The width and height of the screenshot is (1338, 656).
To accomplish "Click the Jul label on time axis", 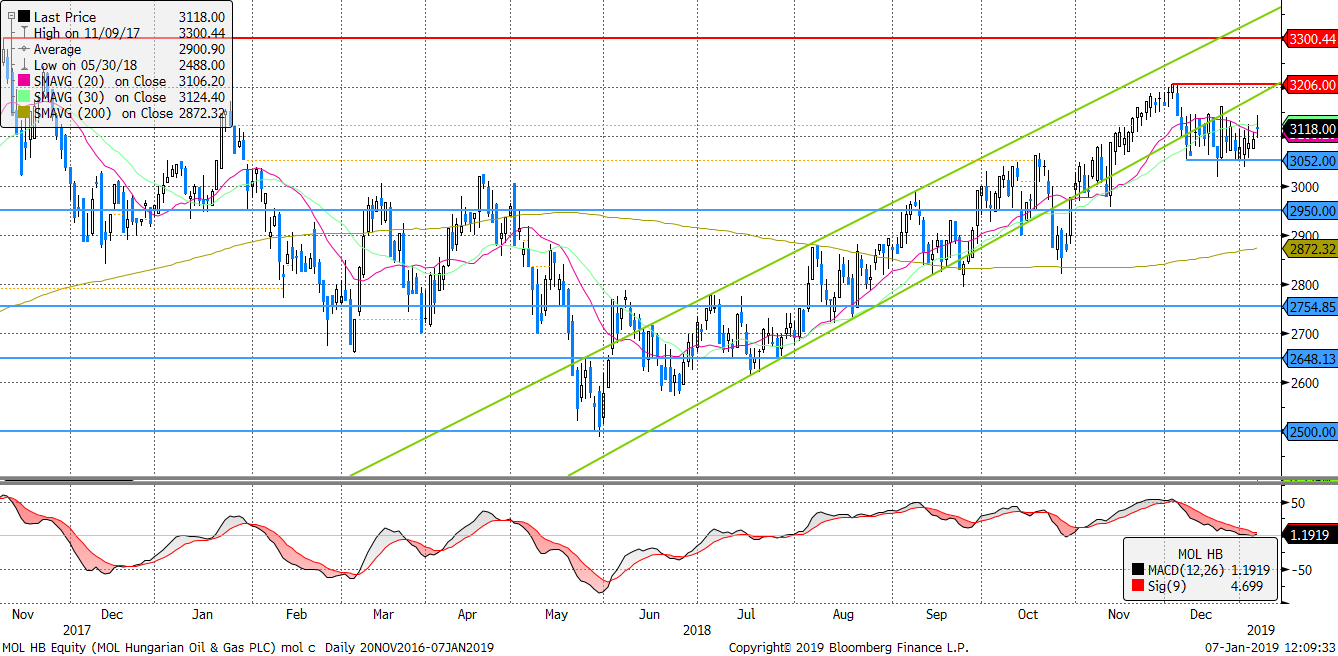I will [744, 615].
